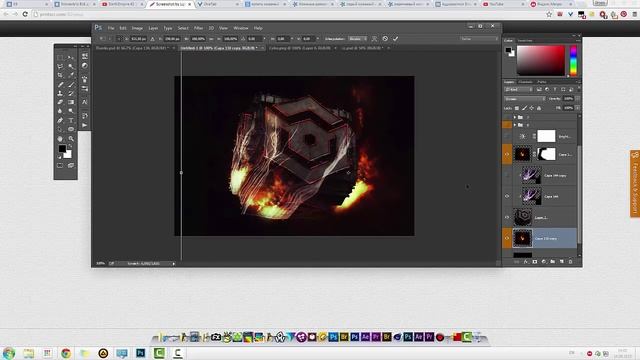Switch to the Paths tab
The height and width of the screenshot is (360, 640).
tap(542, 82)
